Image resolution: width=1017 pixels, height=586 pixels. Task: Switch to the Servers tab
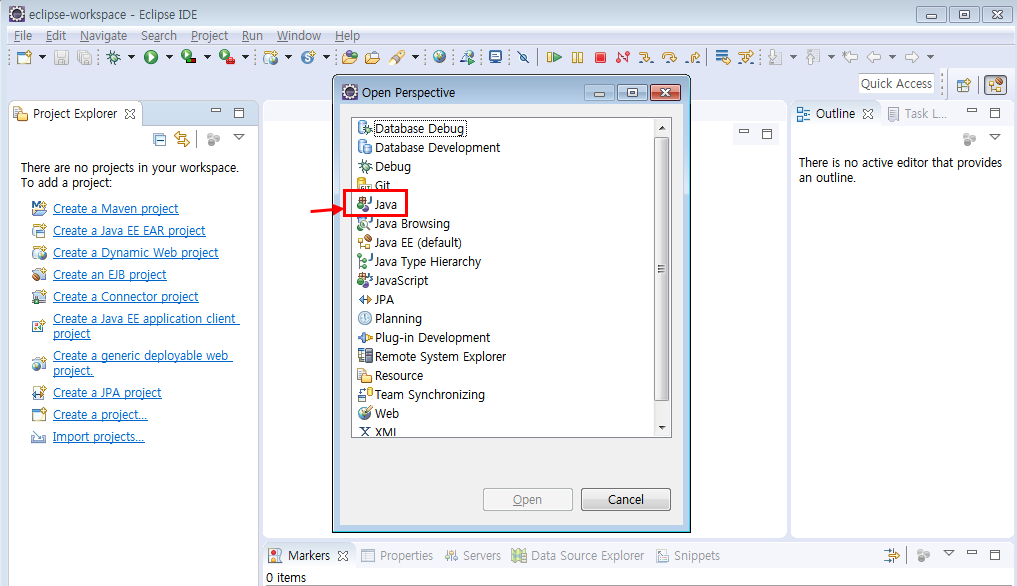point(473,555)
